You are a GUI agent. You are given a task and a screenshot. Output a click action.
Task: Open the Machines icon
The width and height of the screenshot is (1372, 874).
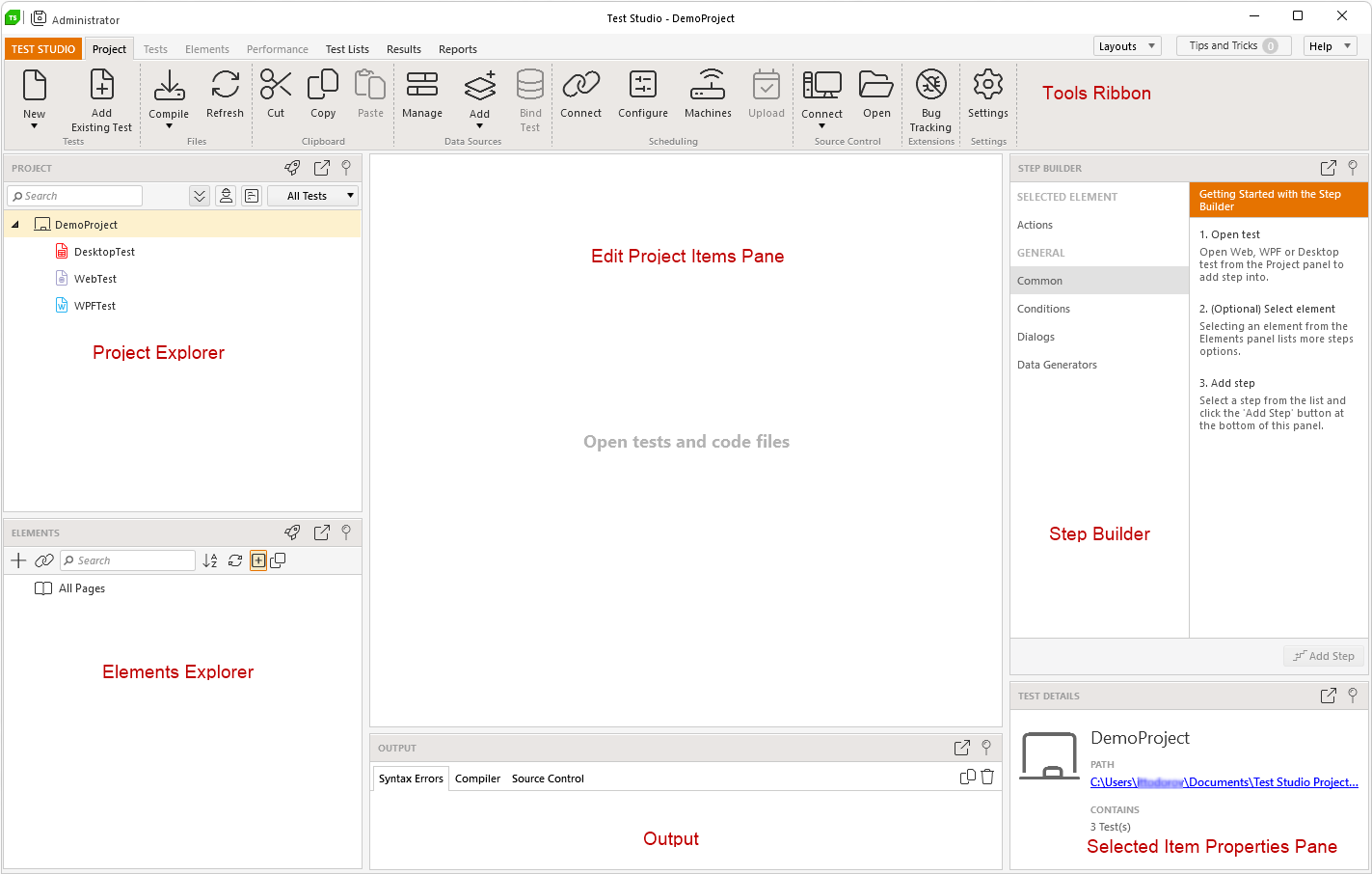point(708,85)
